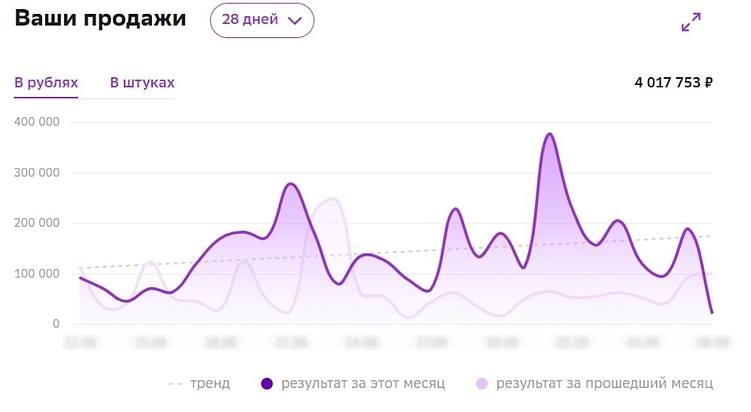
Task: Switch to the В рублях tab
Action: [46, 83]
